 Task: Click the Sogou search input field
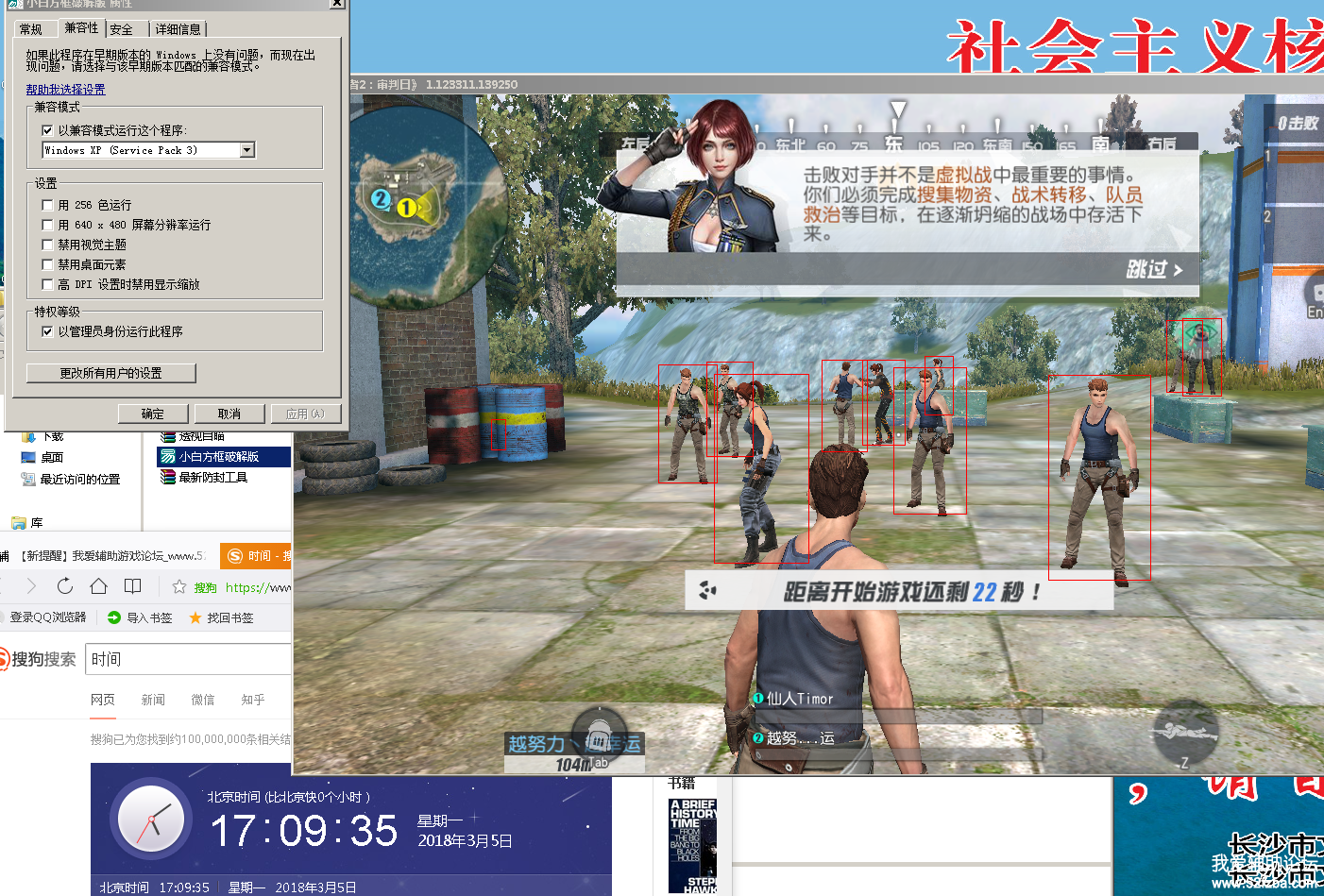(x=189, y=659)
